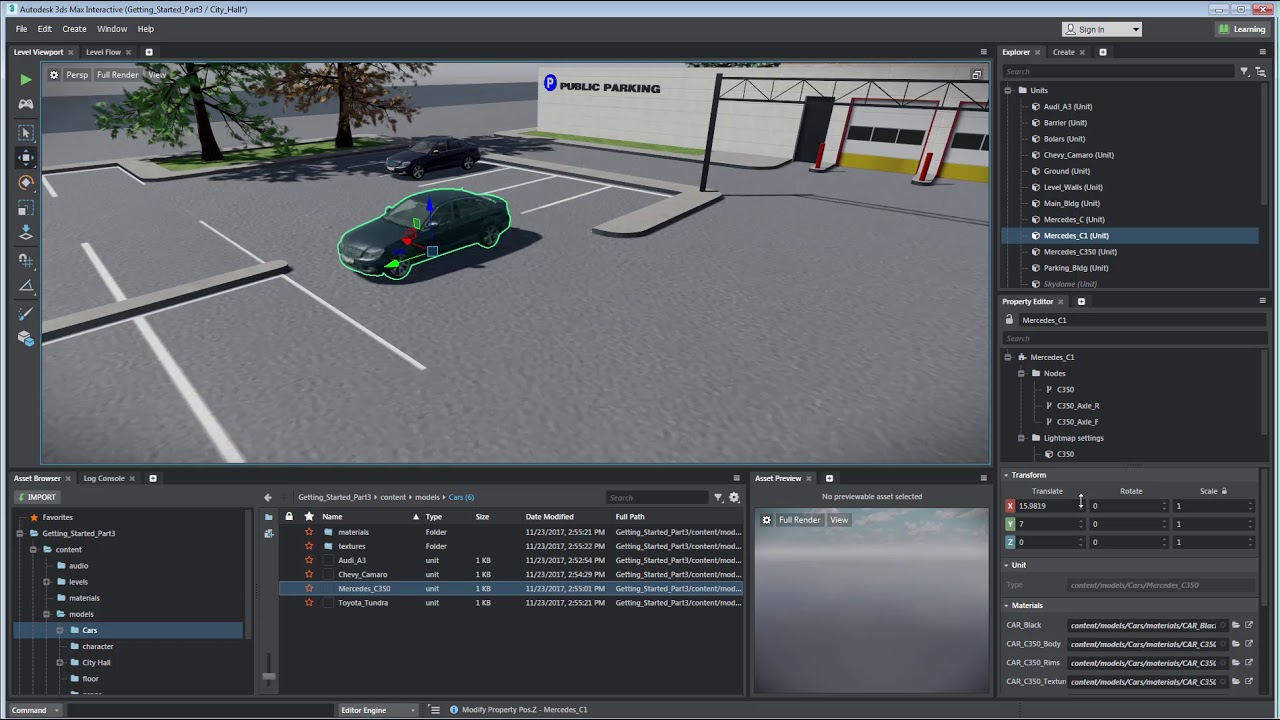This screenshot has height=720, width=1280.
Task: Open Asset Browser settings gear icon
Action: (734, 497)
